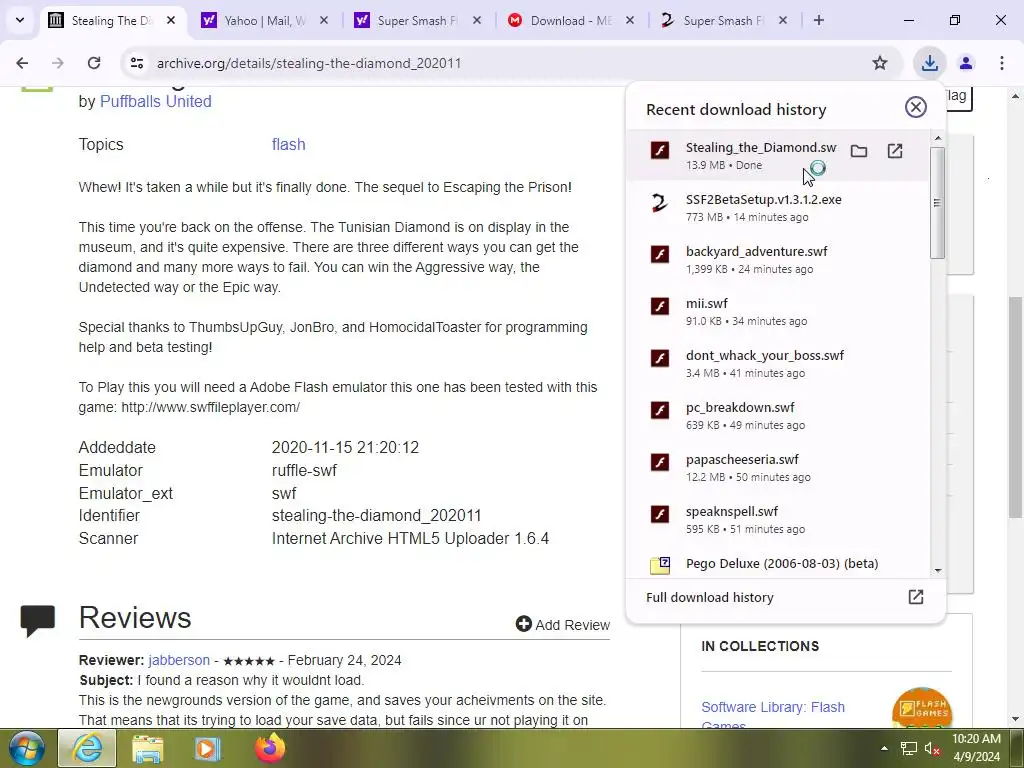Viewport: 1024px width, 768px height.
Task: Launch Firefox from the taskbar
Action: tap(270, 748)
